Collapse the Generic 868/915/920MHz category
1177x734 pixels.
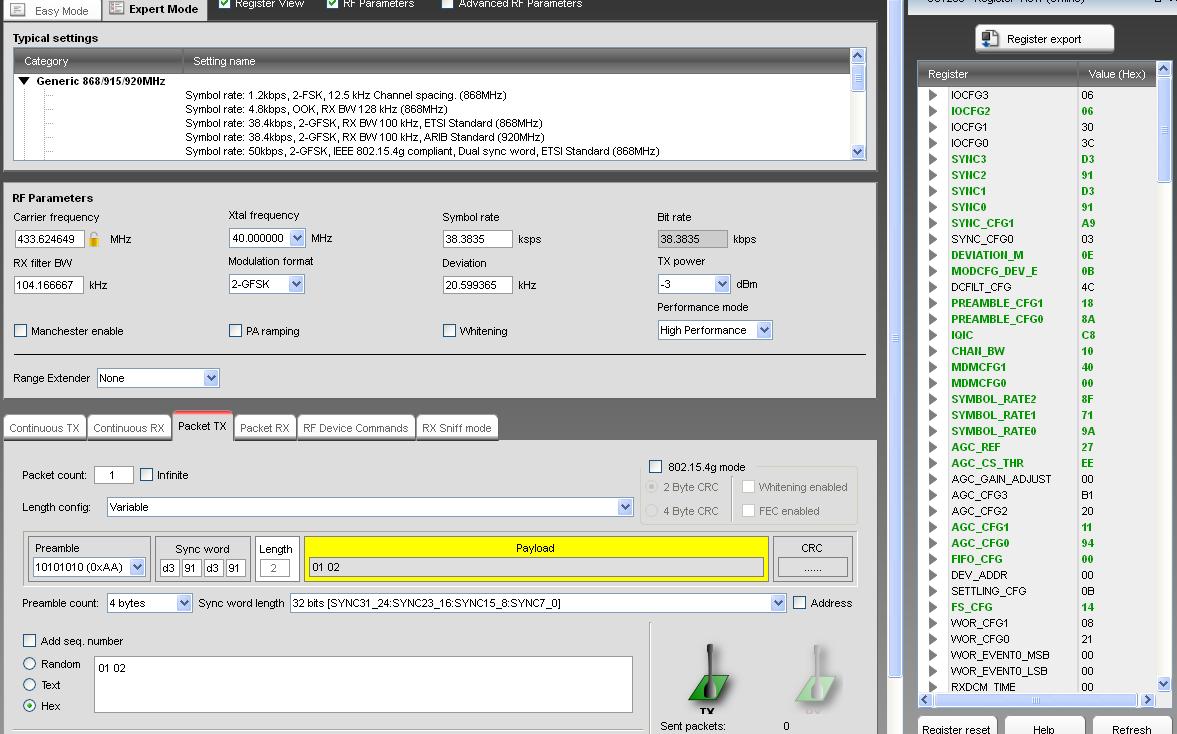point(24,81)
